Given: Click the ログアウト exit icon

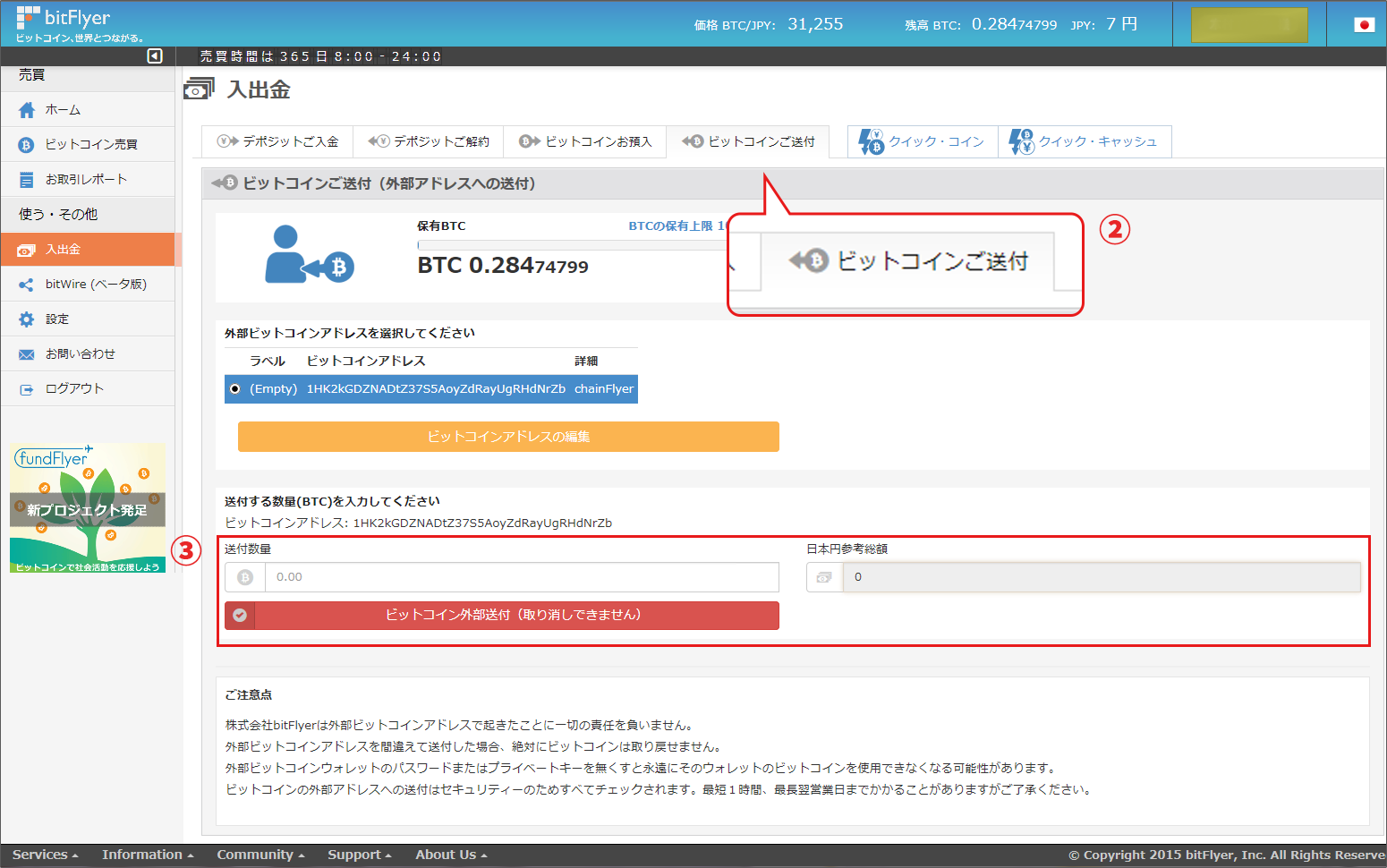Looking at the screenshot, I should 27,389.
